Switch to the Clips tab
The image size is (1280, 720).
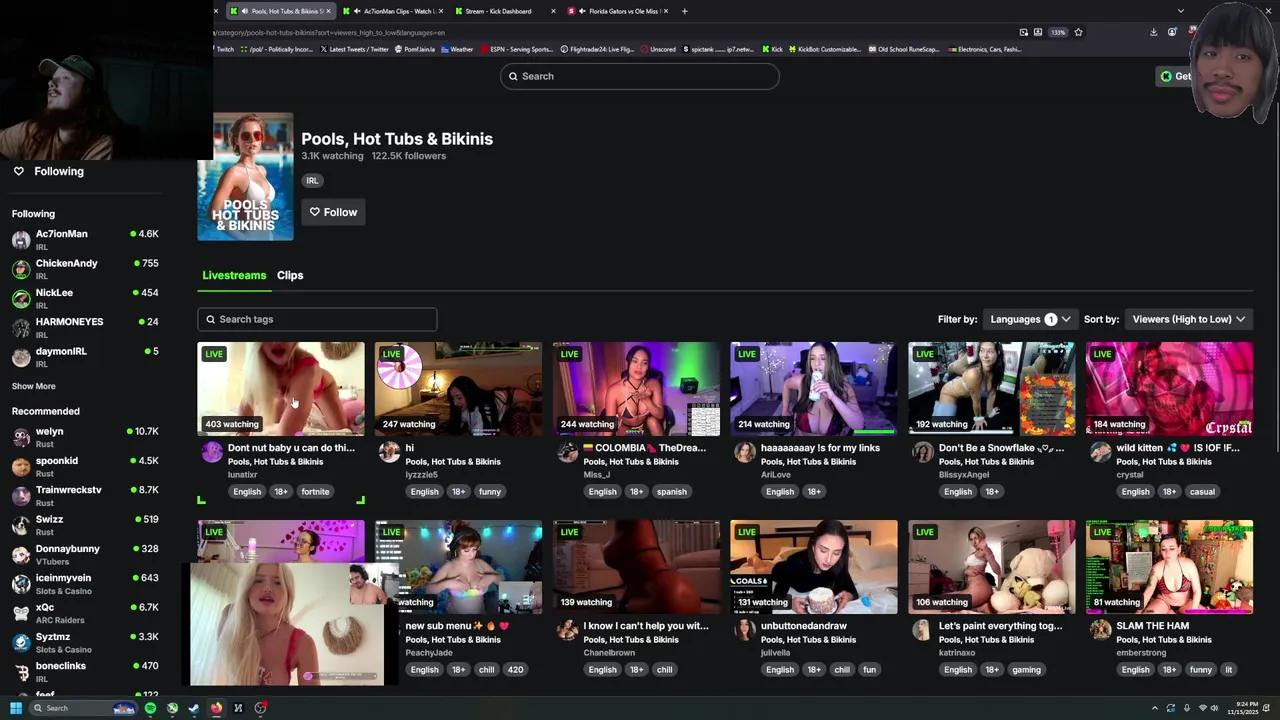click(290, 275)
